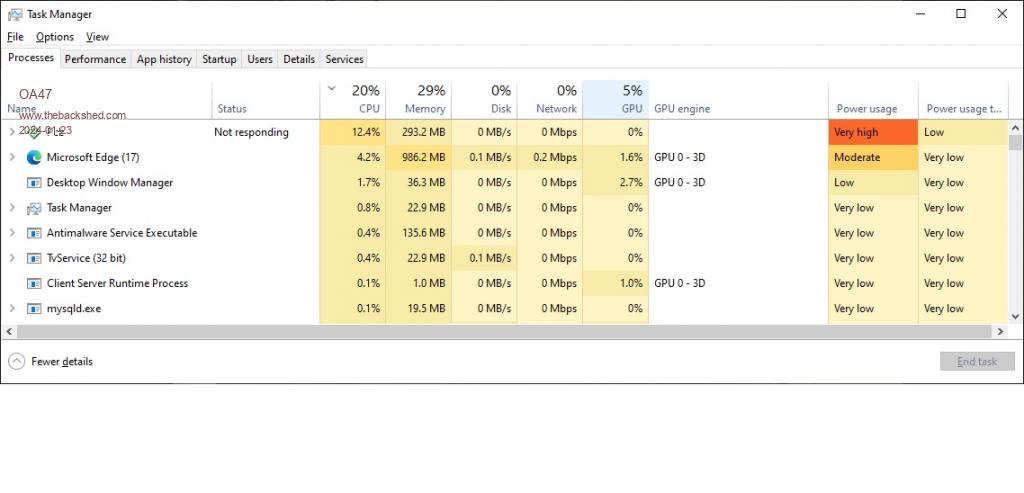Click the Task Manager process row icon
The image size is (1024, 493).
point(34,208)
